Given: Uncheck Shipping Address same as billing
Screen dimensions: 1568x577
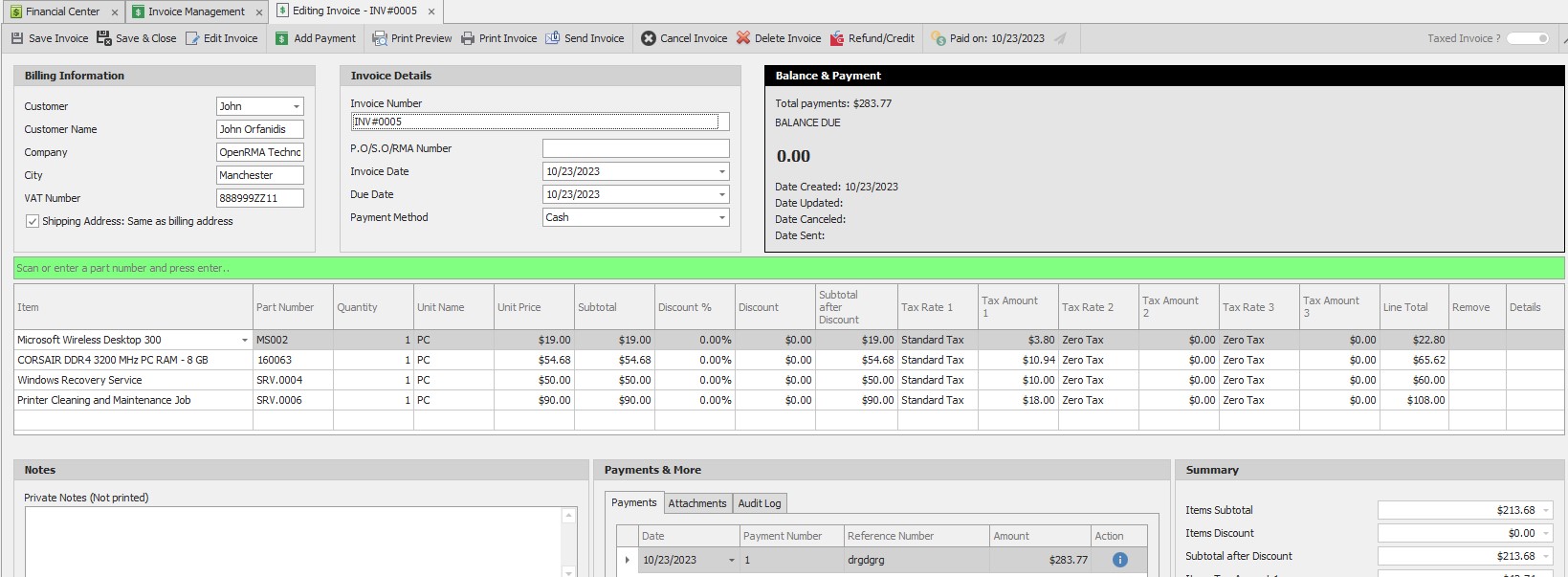Looking at the screenshot, I should 33,221.
